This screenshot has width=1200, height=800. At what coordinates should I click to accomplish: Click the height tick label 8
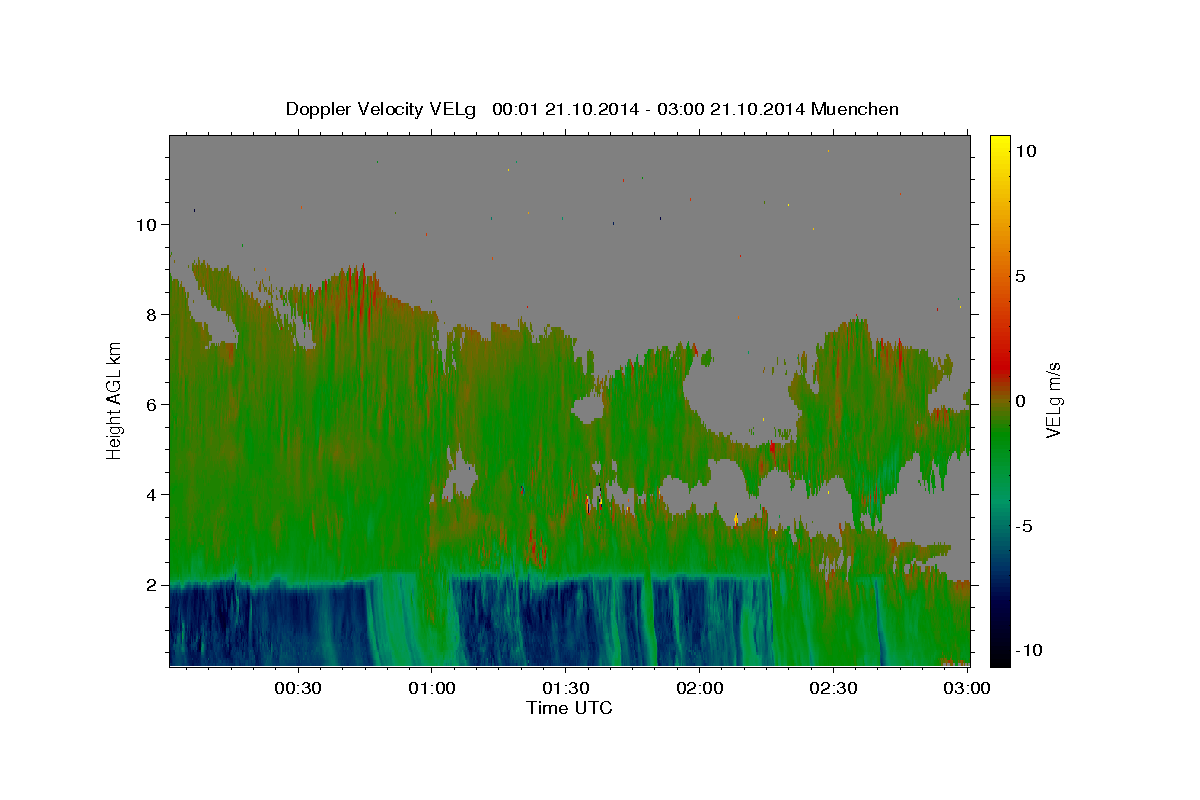(x=152, y=315)
